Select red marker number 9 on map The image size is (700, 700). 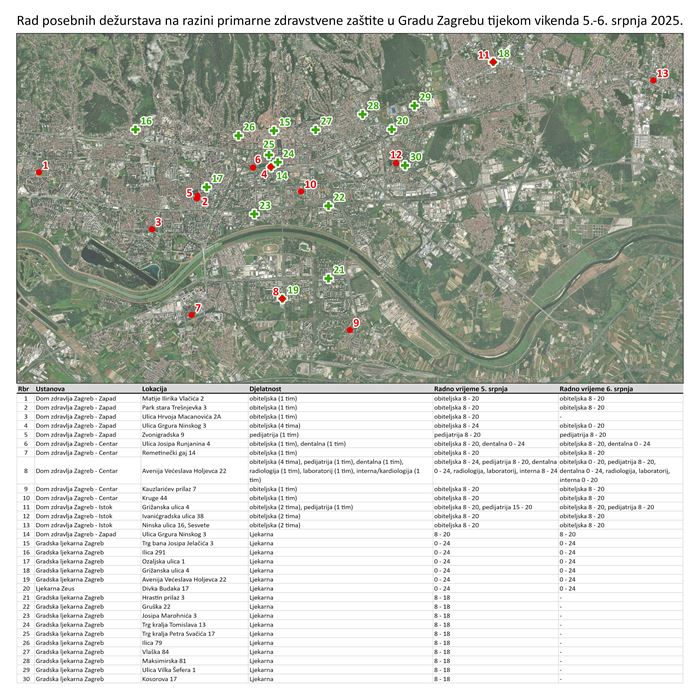click(x=350, y=329)
